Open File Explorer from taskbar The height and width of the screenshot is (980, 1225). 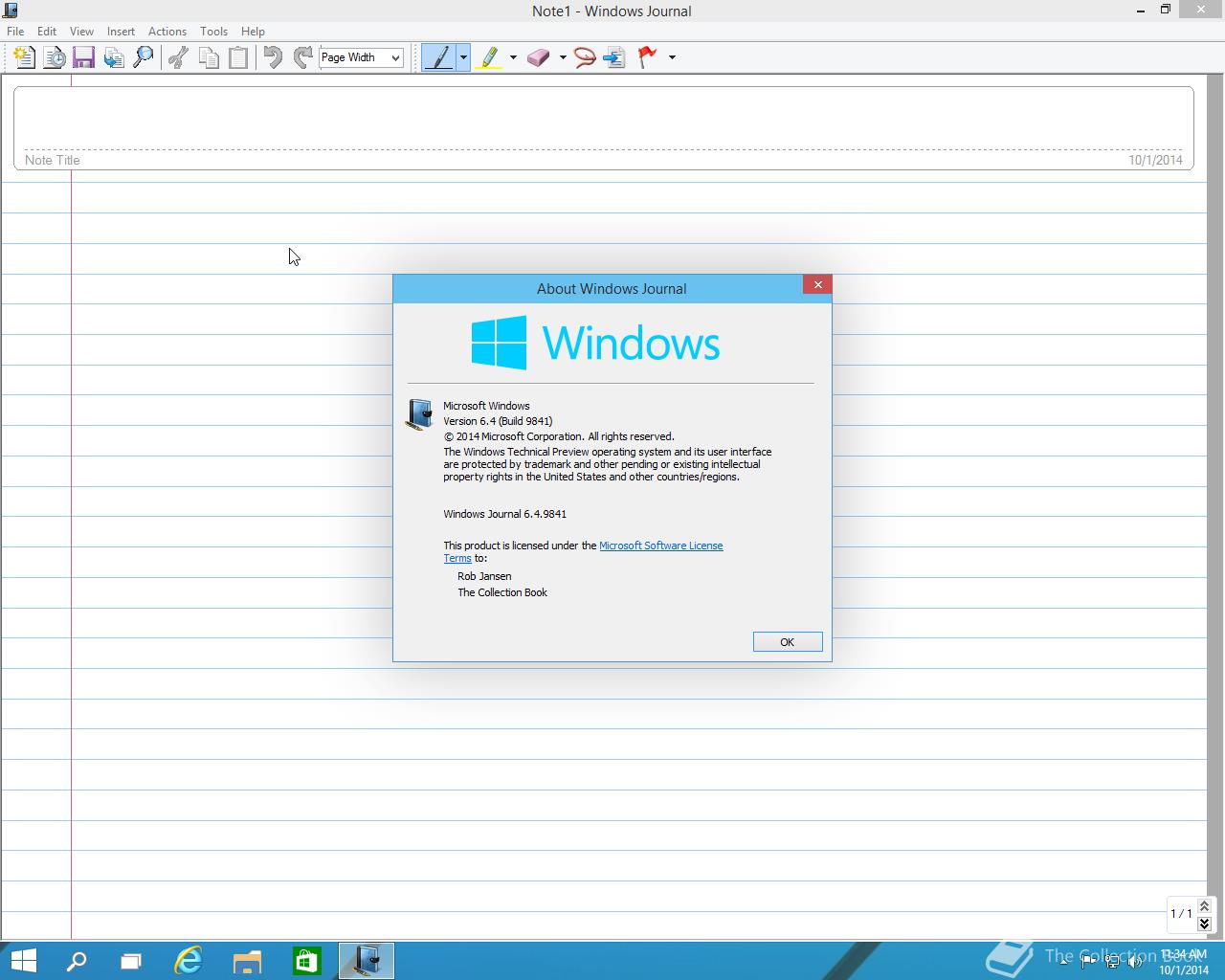pyautogui.click(x=247, y=961)
